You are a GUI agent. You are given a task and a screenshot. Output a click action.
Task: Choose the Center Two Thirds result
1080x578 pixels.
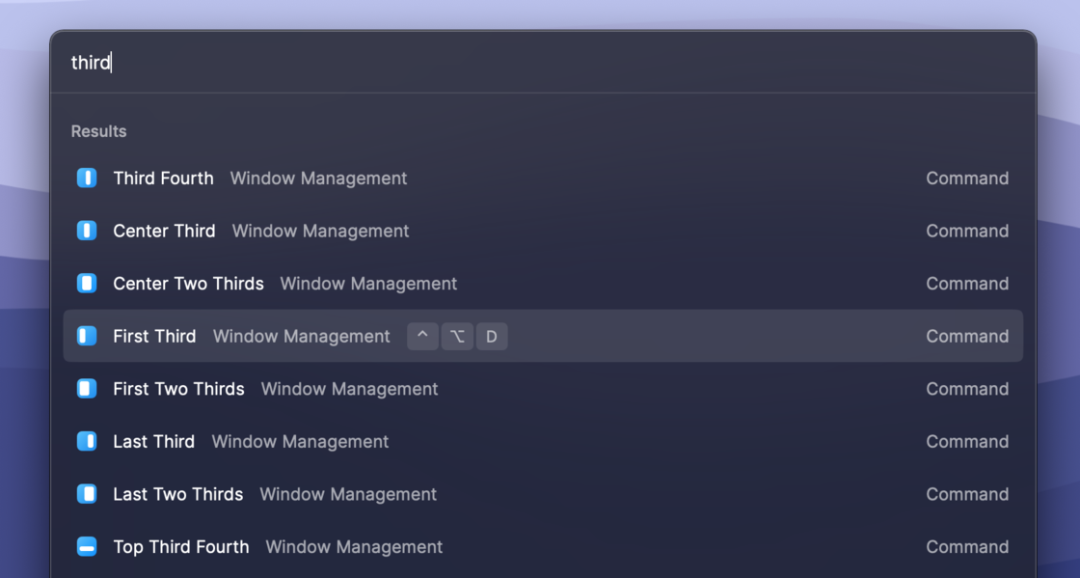coord(543,283)
